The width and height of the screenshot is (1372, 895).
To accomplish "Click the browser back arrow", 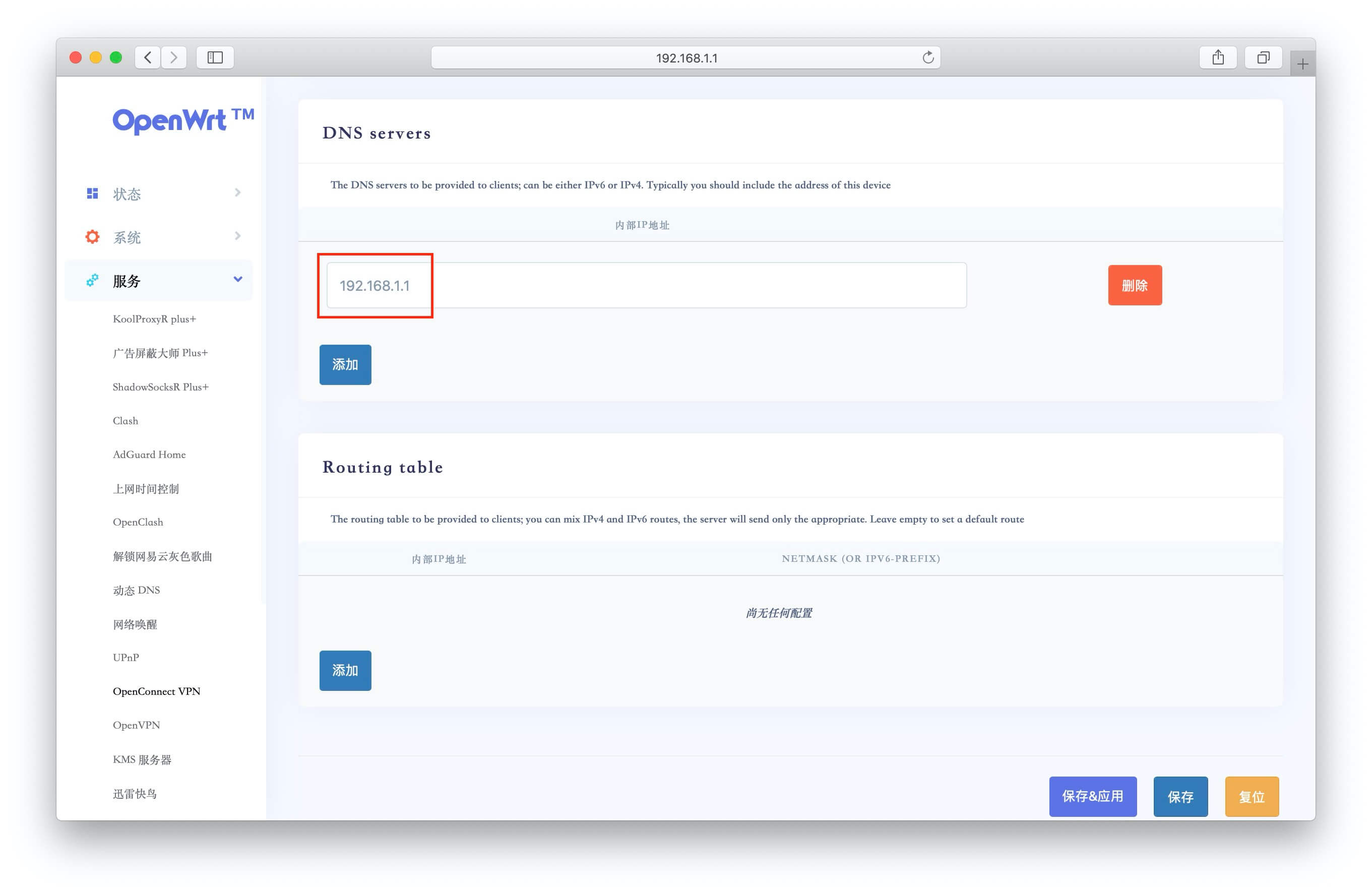I will coord(148,57).
